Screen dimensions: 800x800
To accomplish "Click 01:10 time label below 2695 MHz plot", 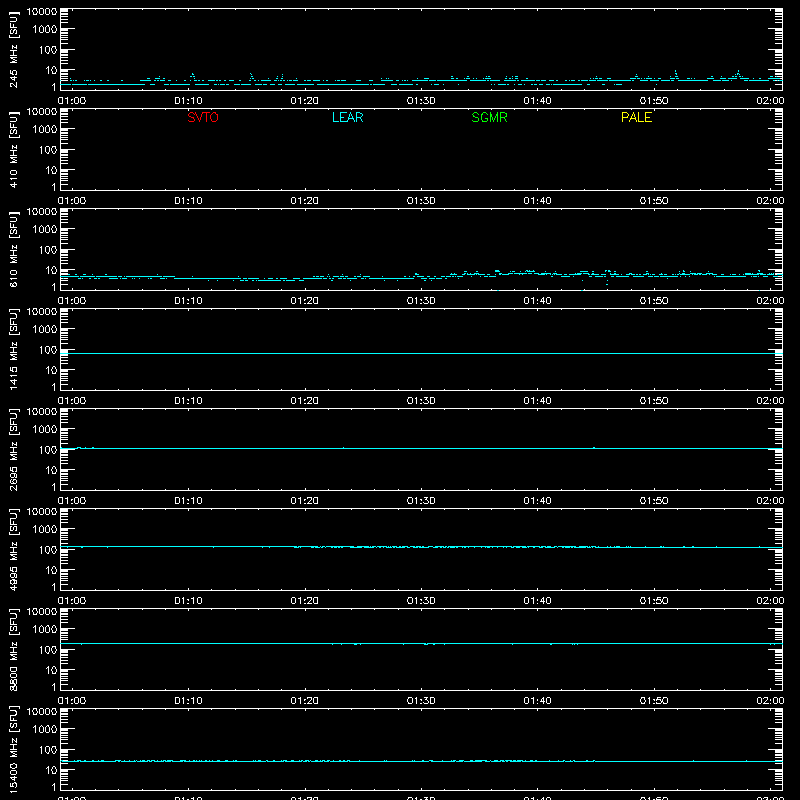I will pyautogui.click(x=188, y=501).
